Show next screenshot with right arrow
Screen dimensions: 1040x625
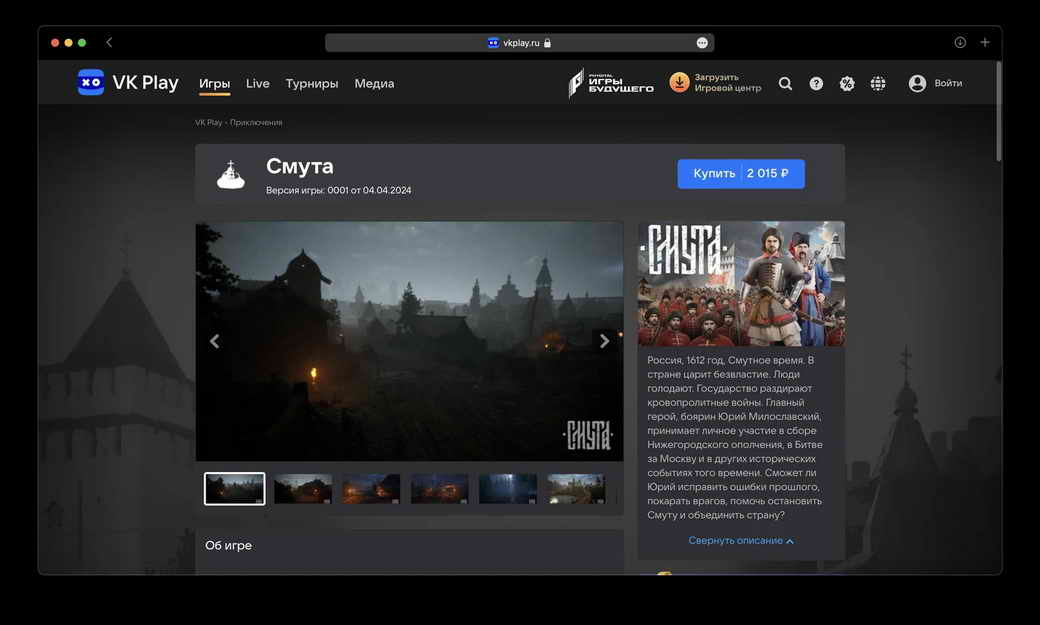[x=604, y=341]
